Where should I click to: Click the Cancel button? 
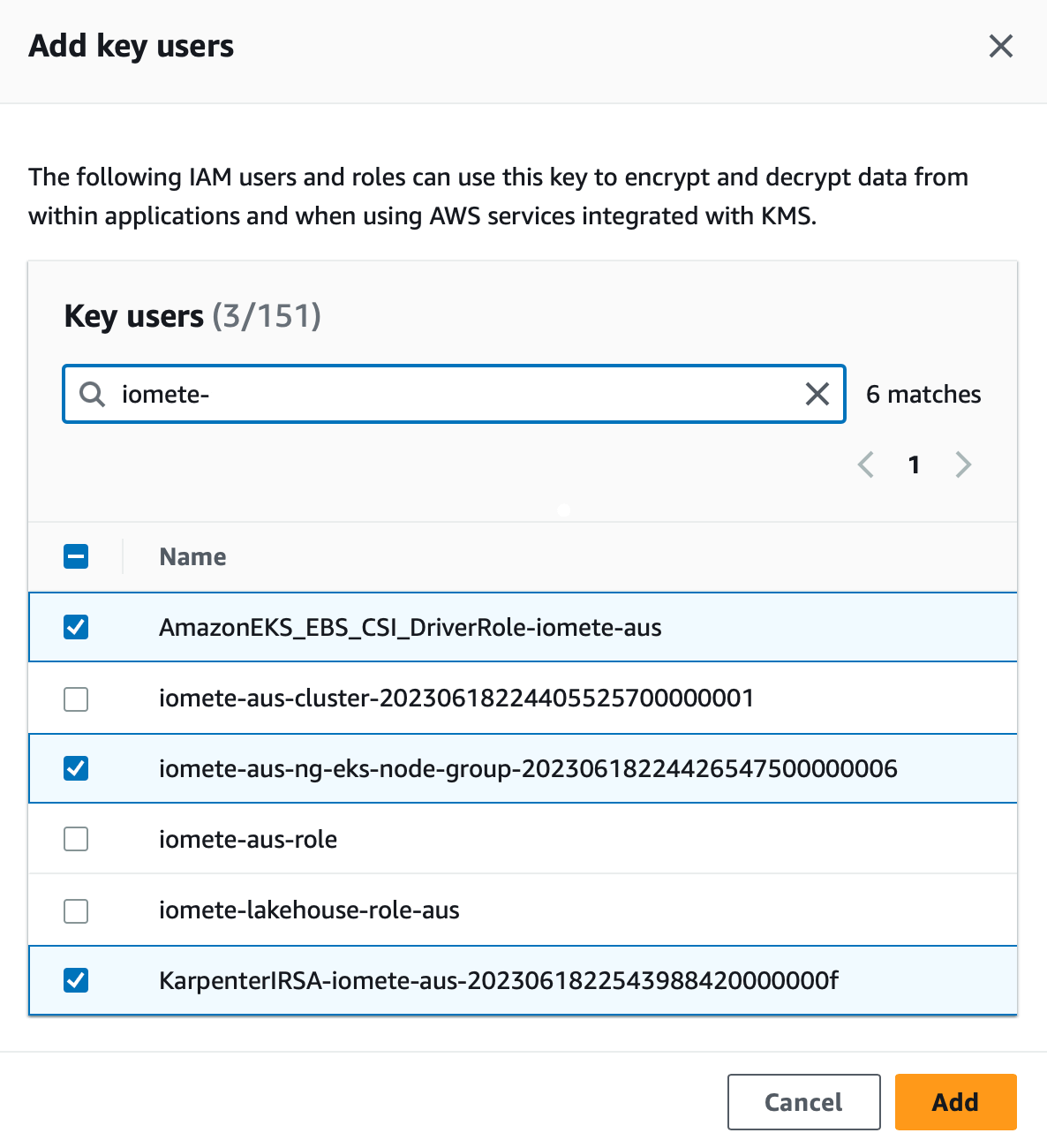point(804,1102)
